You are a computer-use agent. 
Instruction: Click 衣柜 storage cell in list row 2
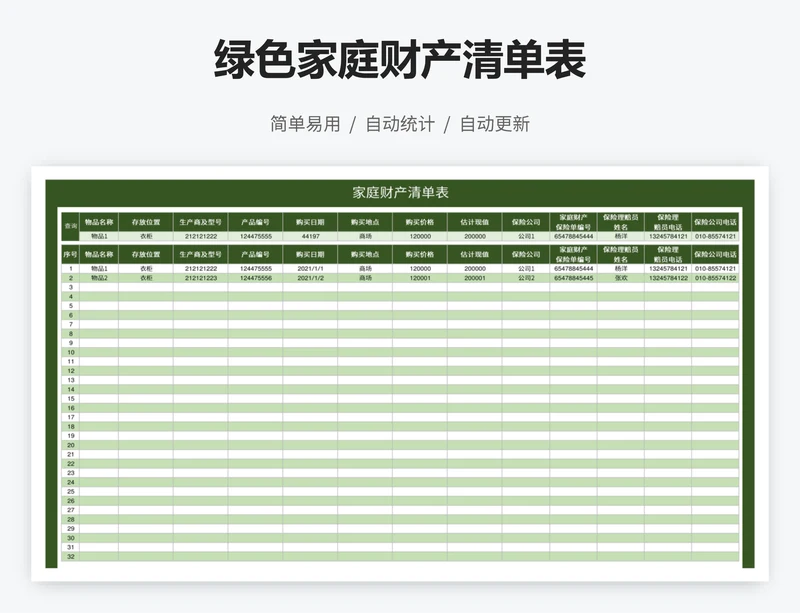pos(146,278)
